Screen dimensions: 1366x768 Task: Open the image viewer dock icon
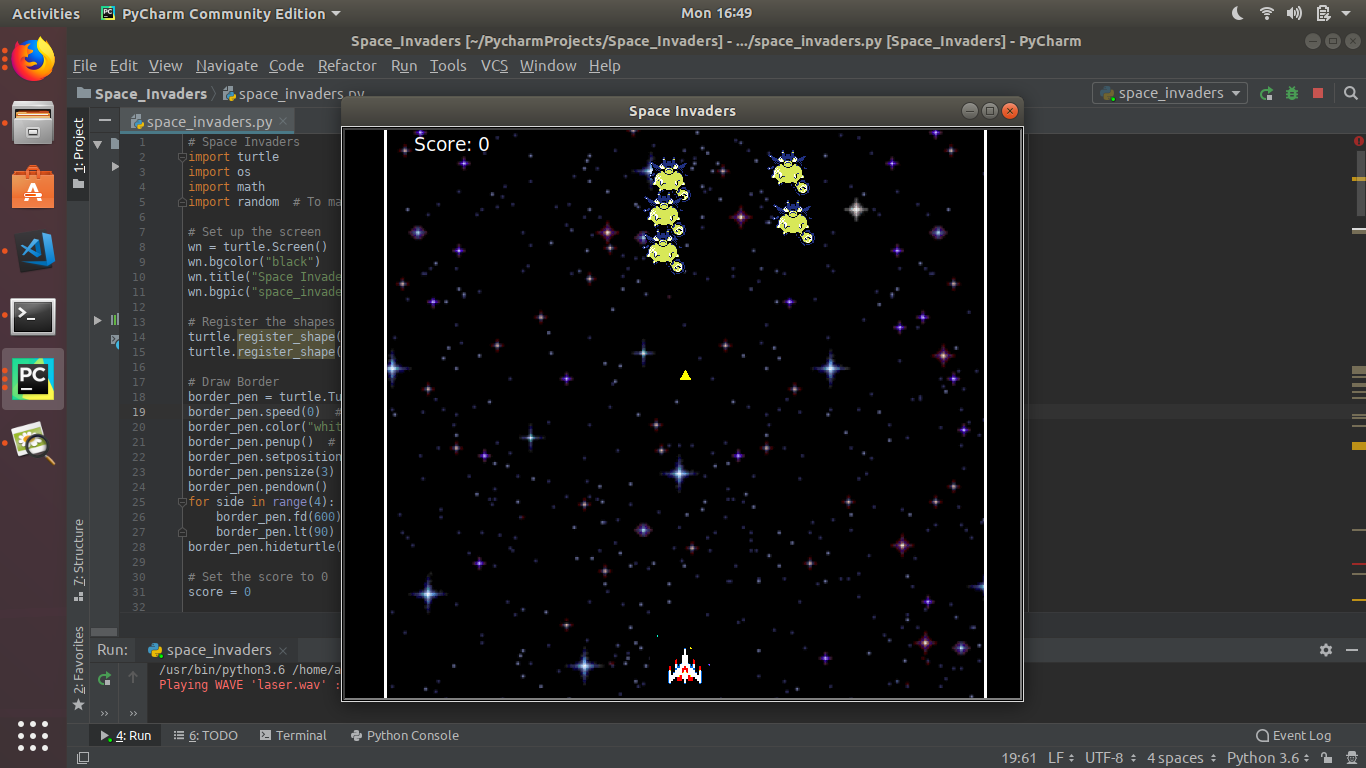click(34, 443)
